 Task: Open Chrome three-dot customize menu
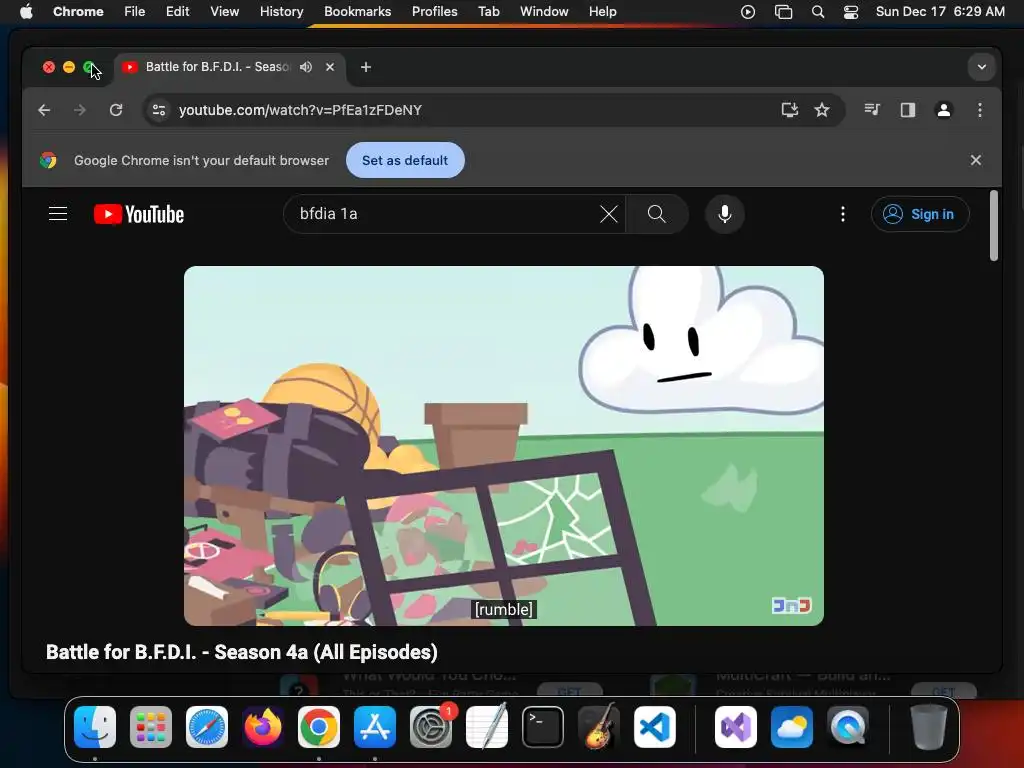[x=980, y=110]
